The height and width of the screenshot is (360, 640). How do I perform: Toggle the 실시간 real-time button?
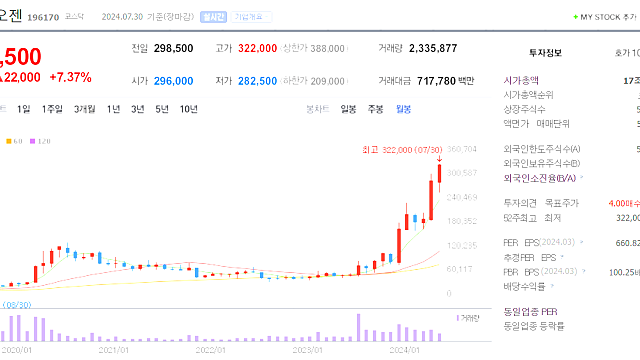point(213,17)
